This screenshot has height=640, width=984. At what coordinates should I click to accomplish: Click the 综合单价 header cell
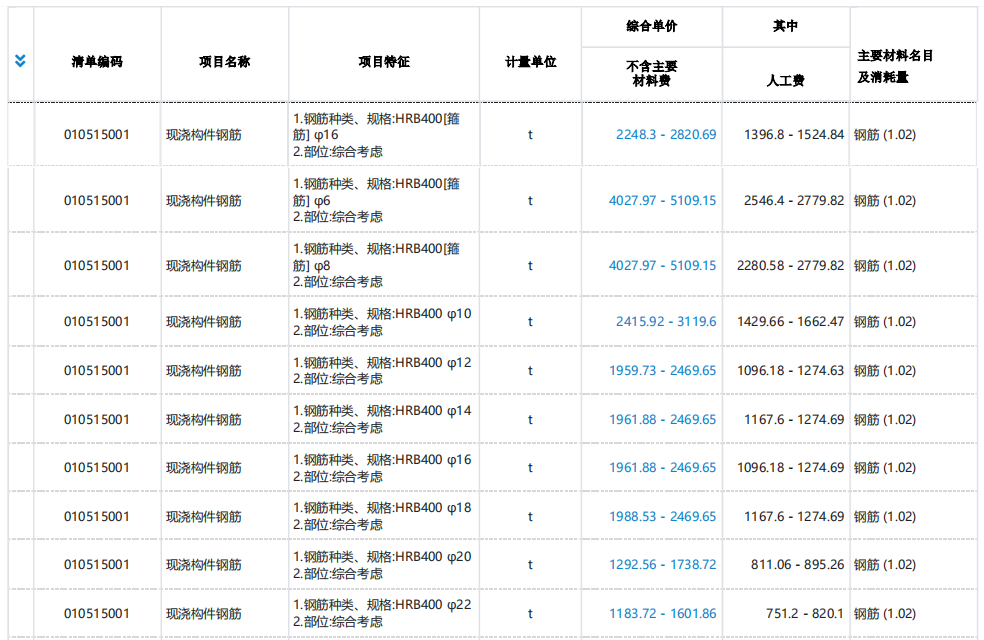(651, 26)
